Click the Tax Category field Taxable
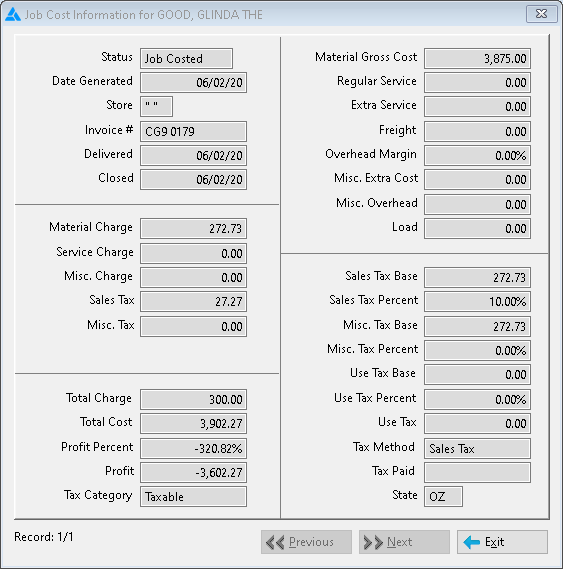The image size is (563, 569). [x=193, y=496]
